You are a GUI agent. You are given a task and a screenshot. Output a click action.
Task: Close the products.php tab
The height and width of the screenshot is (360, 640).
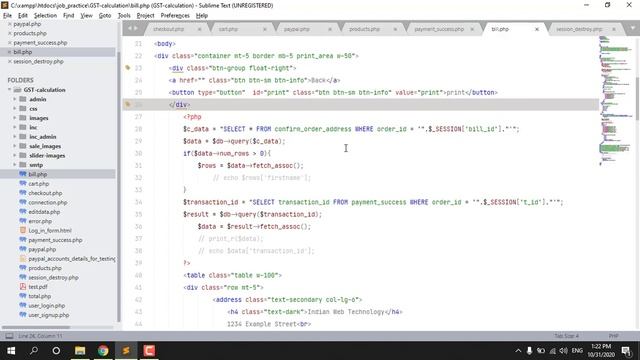(x=395, y=29)
